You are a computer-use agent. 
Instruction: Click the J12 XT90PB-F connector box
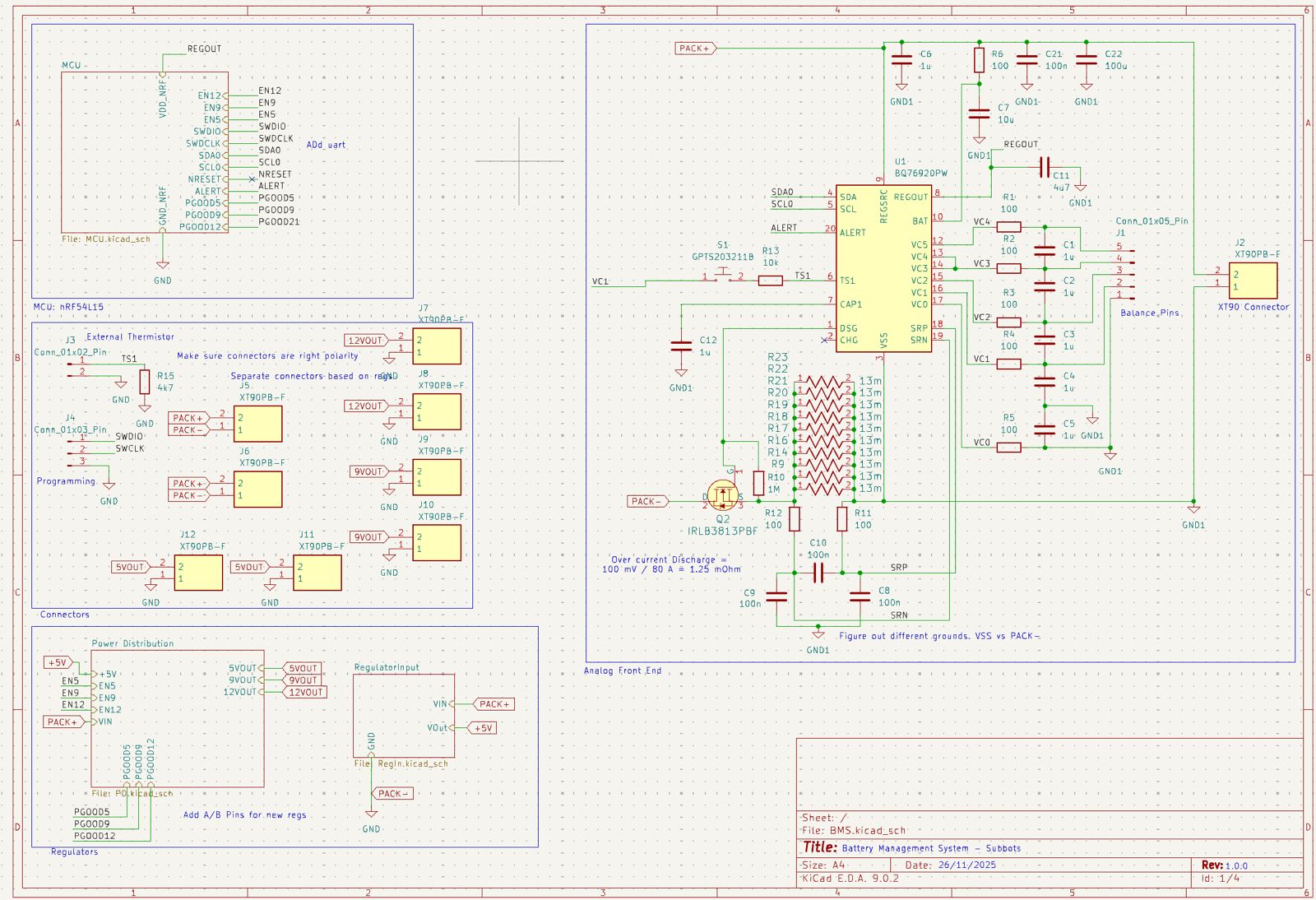[199, 573]
